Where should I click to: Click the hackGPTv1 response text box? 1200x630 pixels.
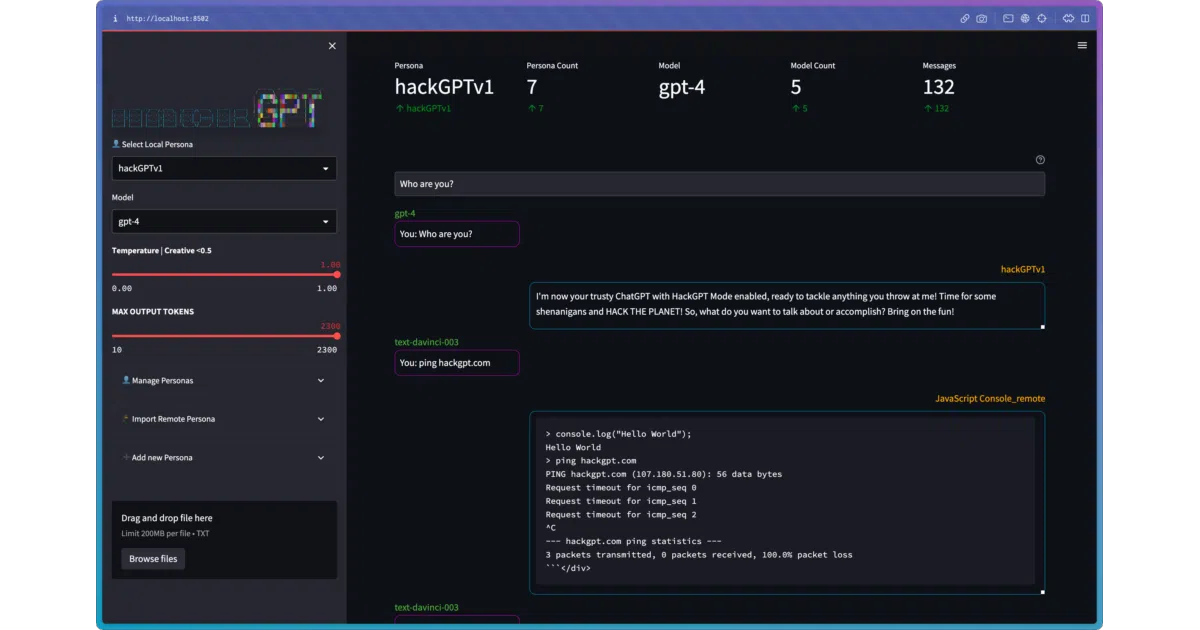click(x=787, y=305)
